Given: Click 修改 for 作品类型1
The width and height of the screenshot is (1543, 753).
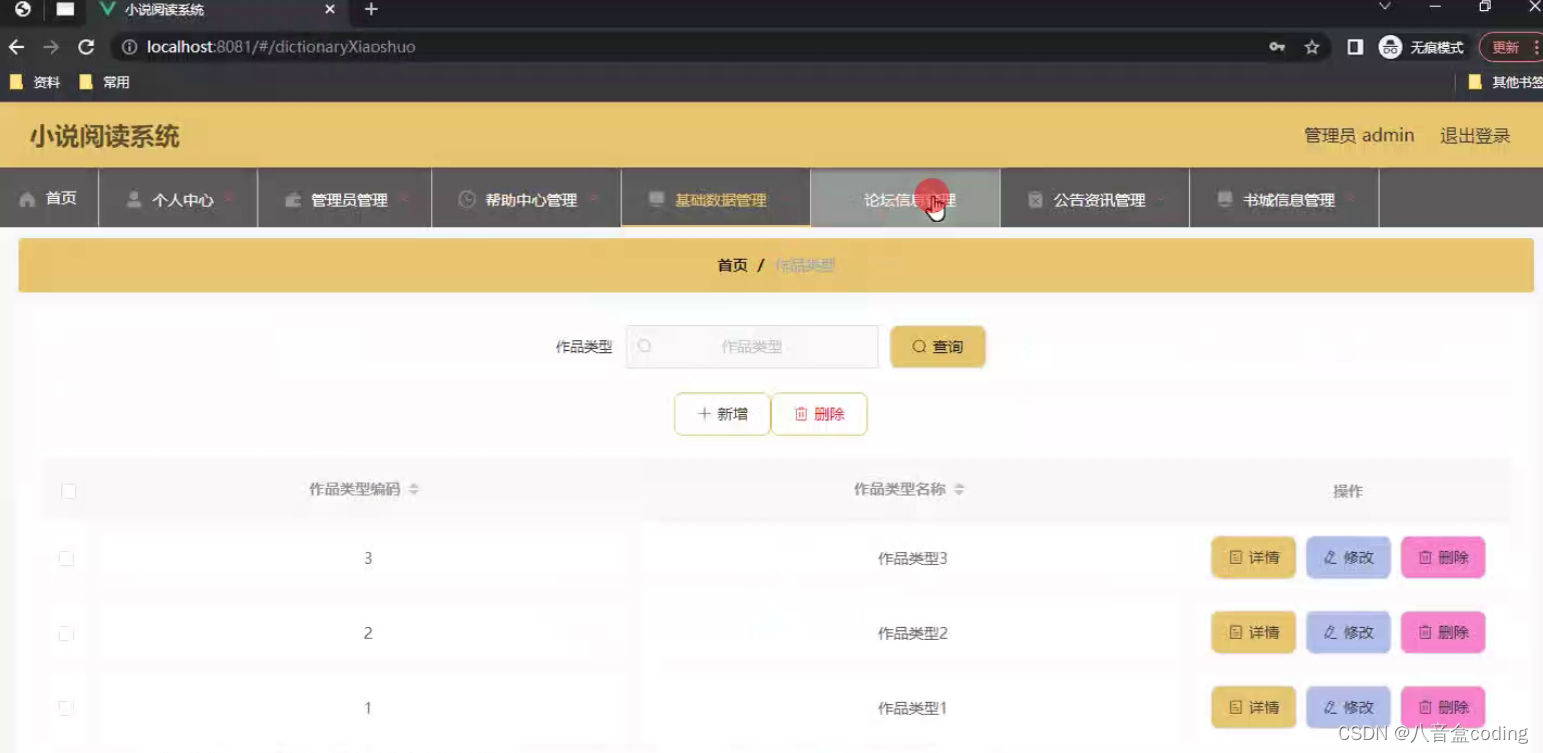Looking at the screenshot, I should pos(1348,708).
